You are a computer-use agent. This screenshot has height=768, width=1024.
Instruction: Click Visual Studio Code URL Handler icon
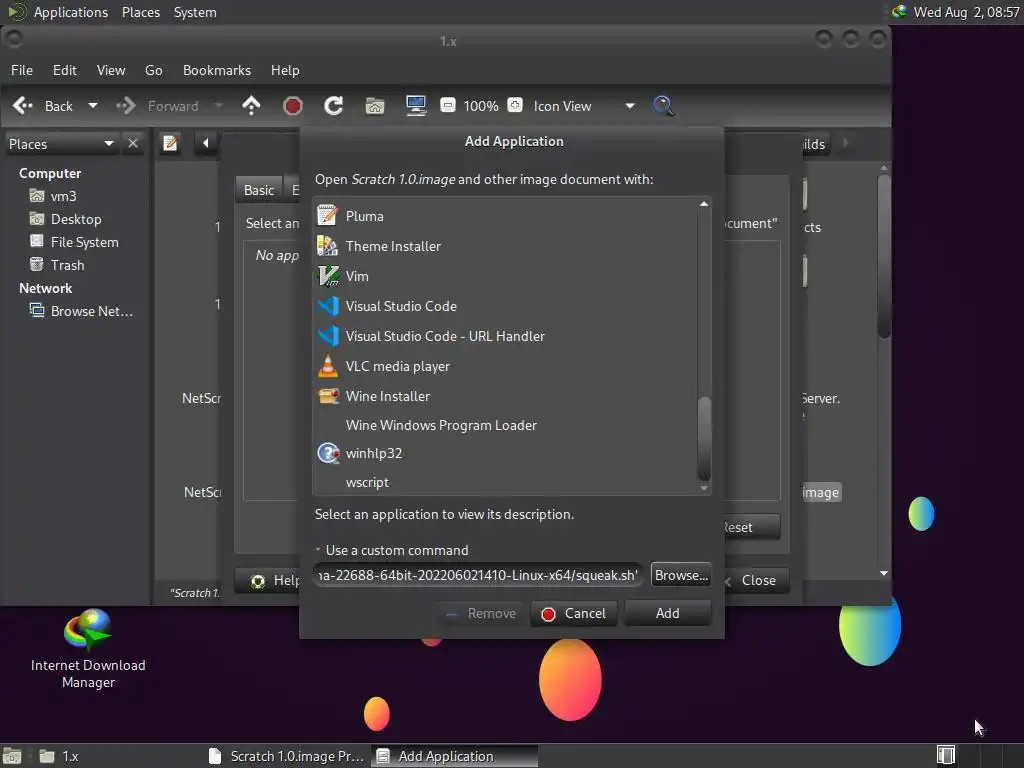(327, 336)
